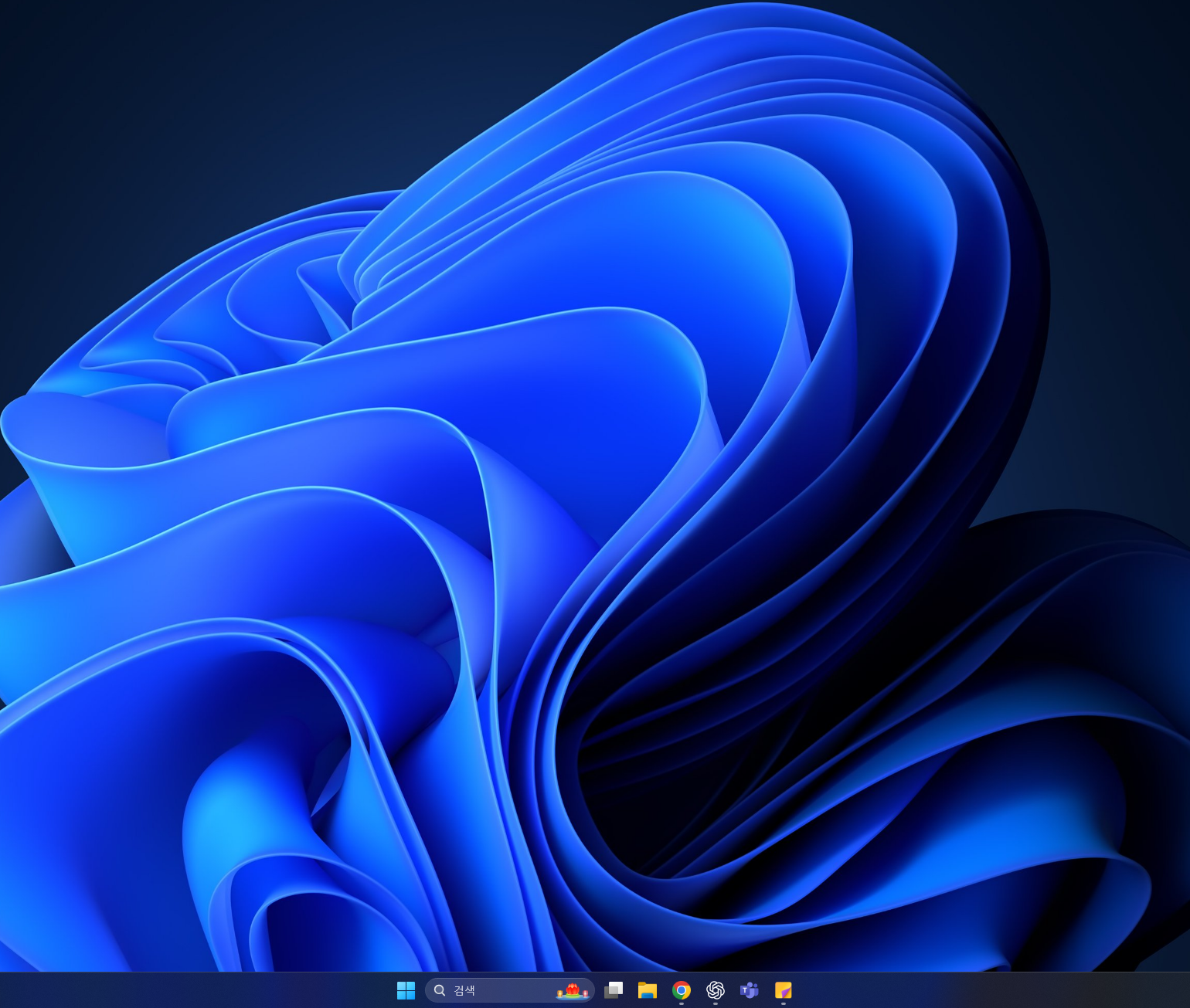
Task: Open File Explorer from the taskbar
Action: click(x=648, y=990)
